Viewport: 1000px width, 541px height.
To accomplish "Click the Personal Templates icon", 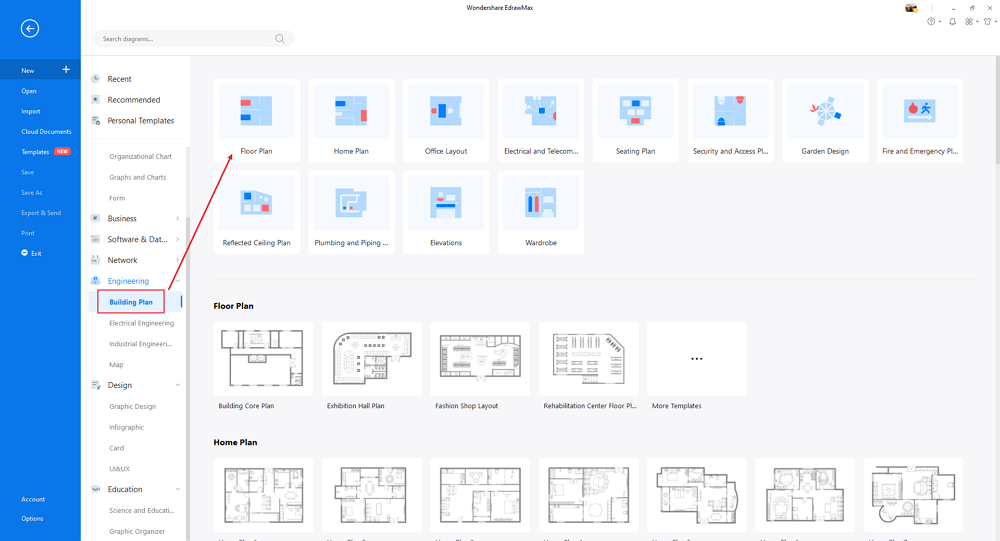I will click(x=96, y=120).
